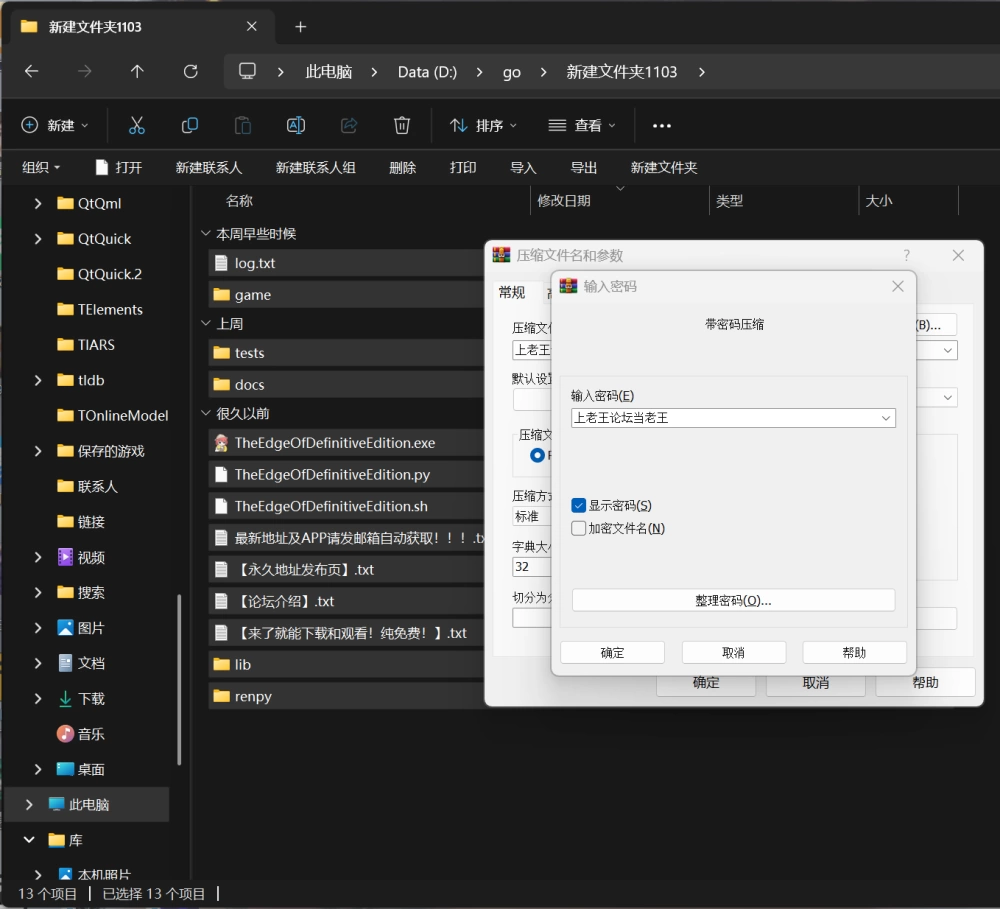Close the 输入密码 dialog
This screenshot has width=1000, height=909.
click(x=898, y=286)
